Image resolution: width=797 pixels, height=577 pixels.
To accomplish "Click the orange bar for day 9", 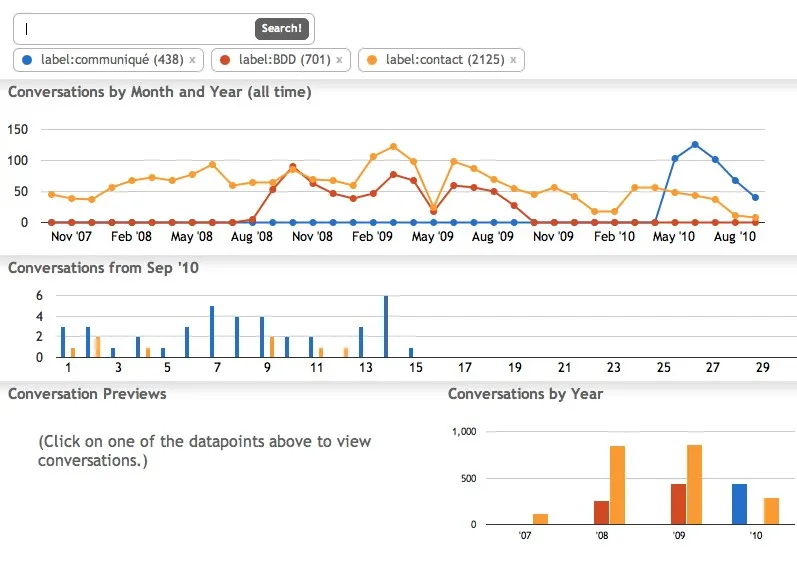I will pos(272,347).
